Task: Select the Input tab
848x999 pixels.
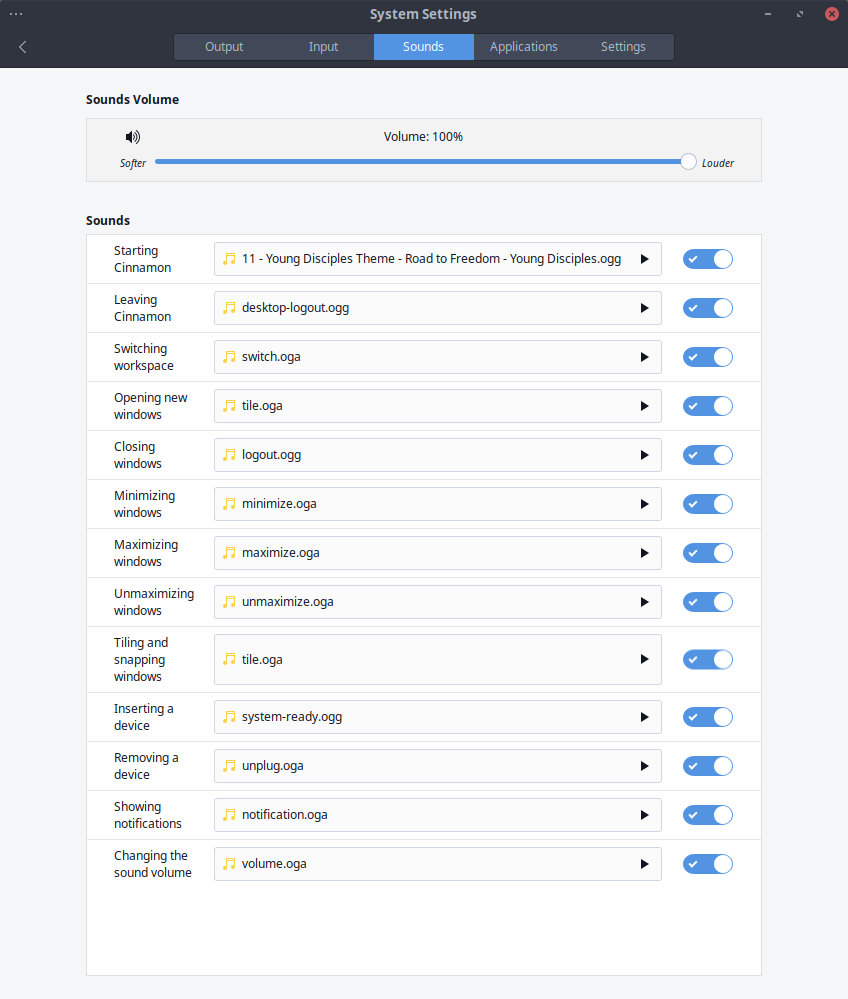Action: click(x=323, y=47)
